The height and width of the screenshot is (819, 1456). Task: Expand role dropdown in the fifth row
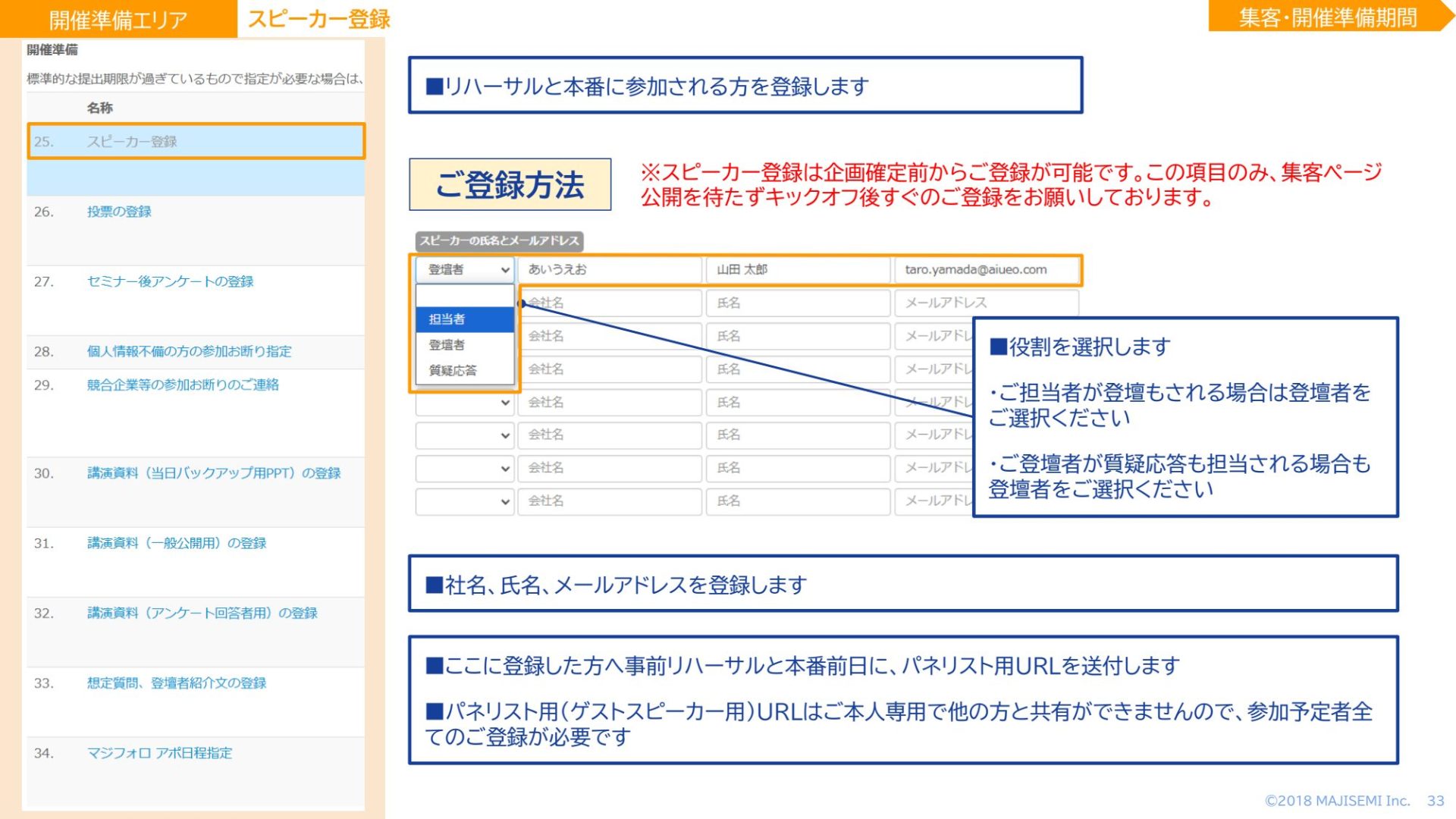point(465,403)
